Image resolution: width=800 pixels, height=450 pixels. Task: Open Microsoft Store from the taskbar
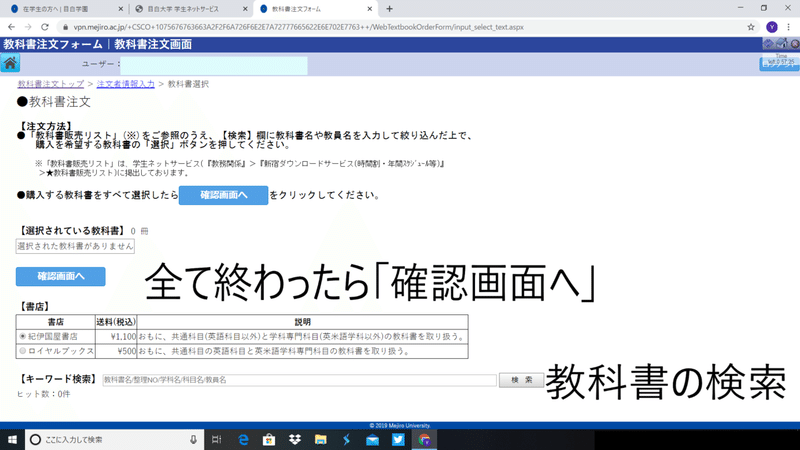point(269,439)
